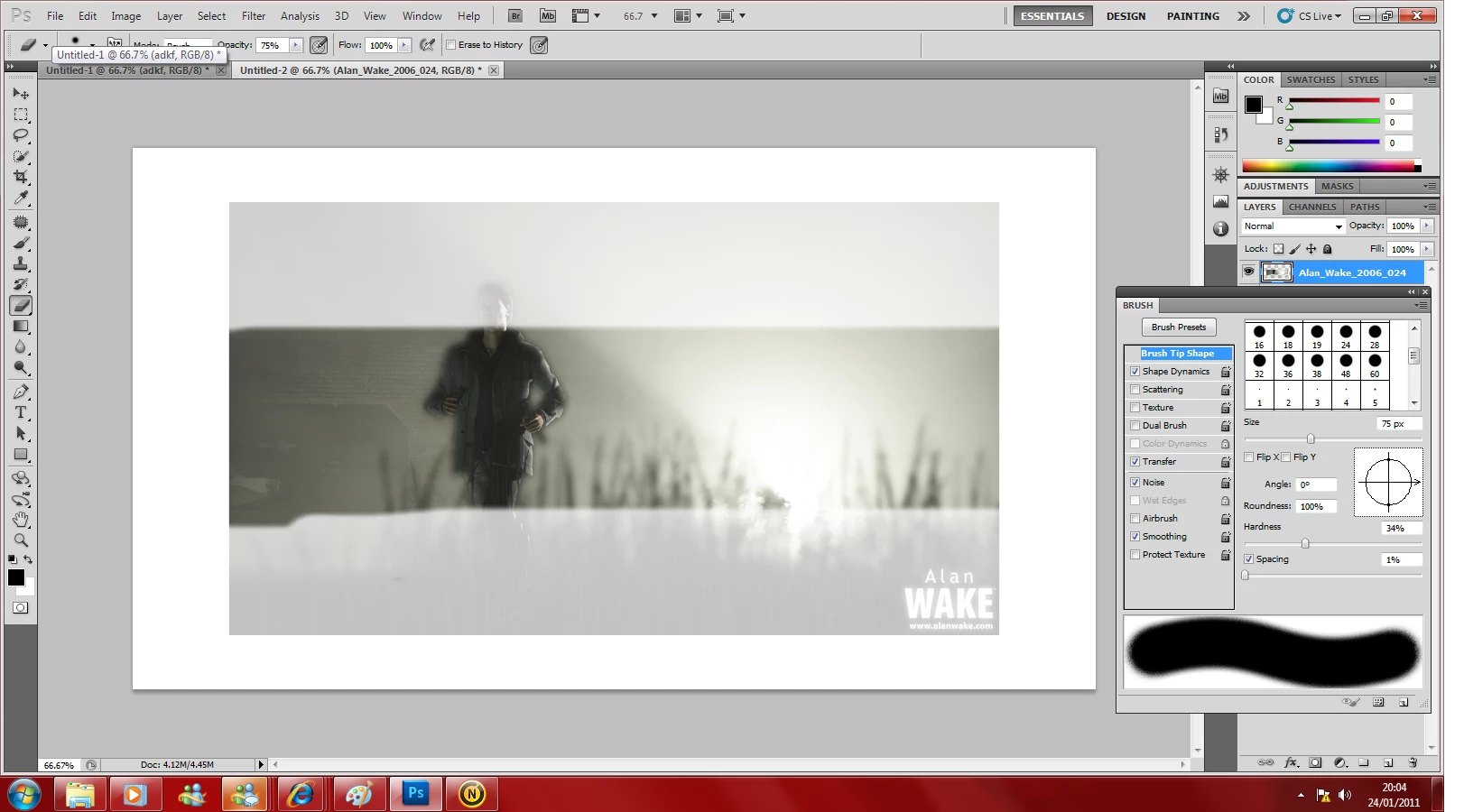This screenshot has height=812, width=1464.
Task: Select the Dodge tool
Action: pyautogui.click(x=21, y=367)
